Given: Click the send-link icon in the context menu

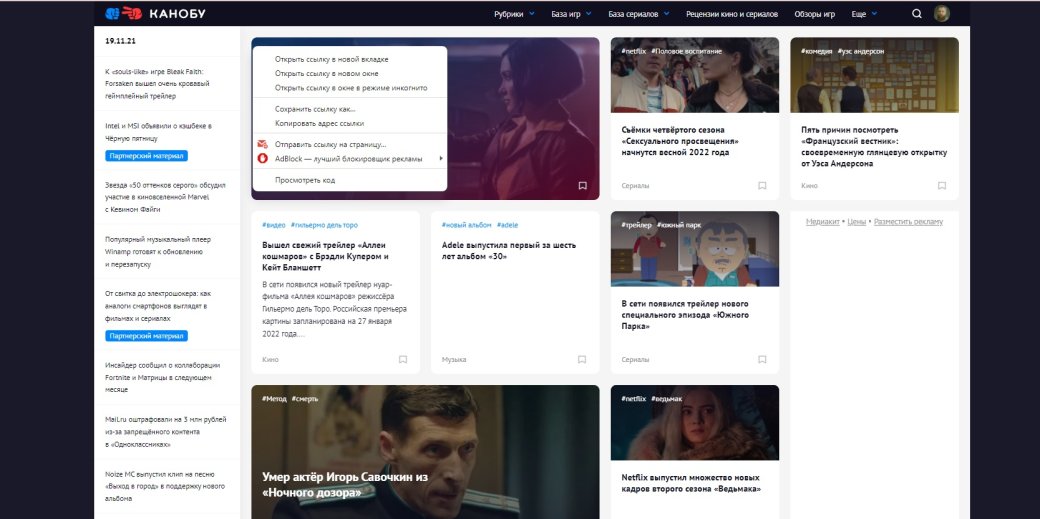Looking at the screenshot, I should tap(263, 144).
